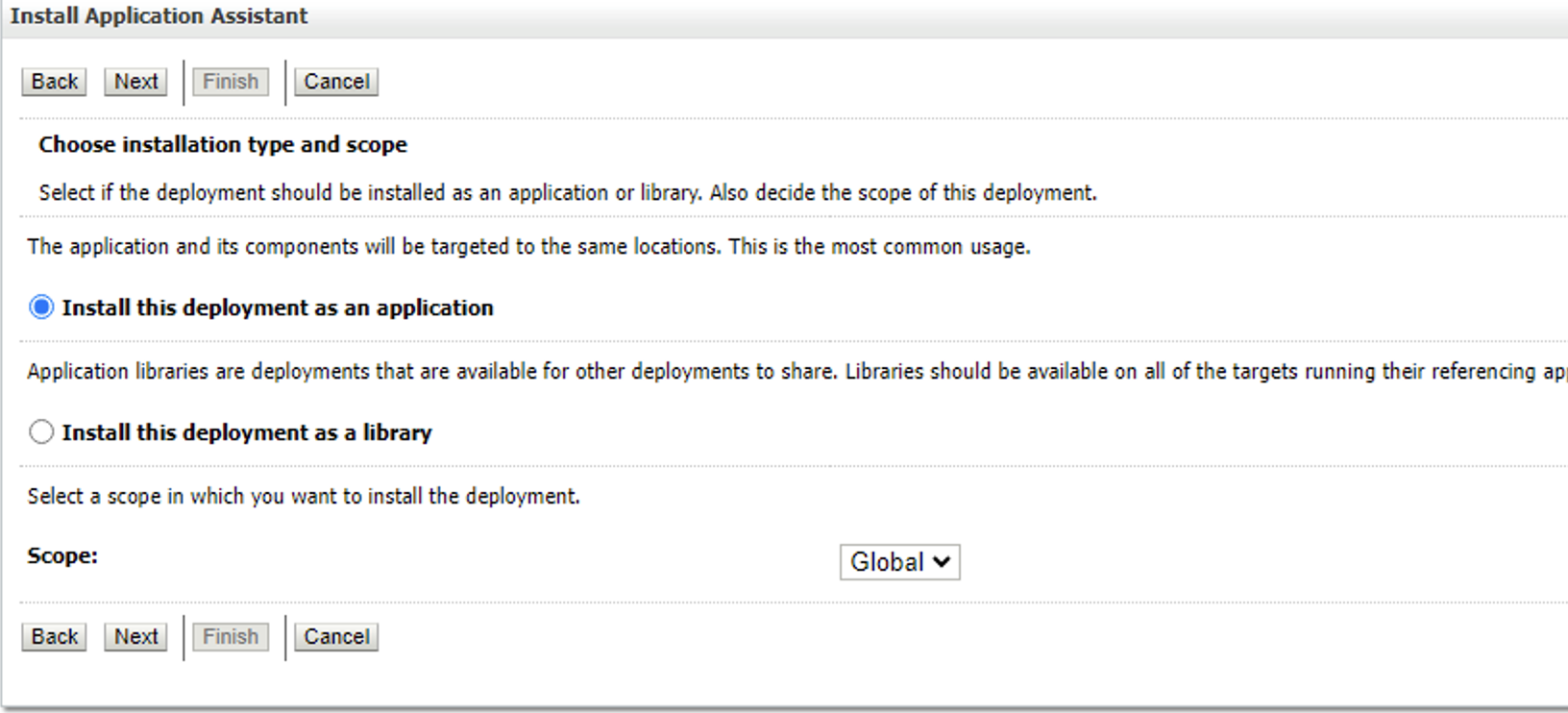This screenshot has height=713, width=1568.
Task: Go back using the bottom Back button
Action: [x=54, y=637]
